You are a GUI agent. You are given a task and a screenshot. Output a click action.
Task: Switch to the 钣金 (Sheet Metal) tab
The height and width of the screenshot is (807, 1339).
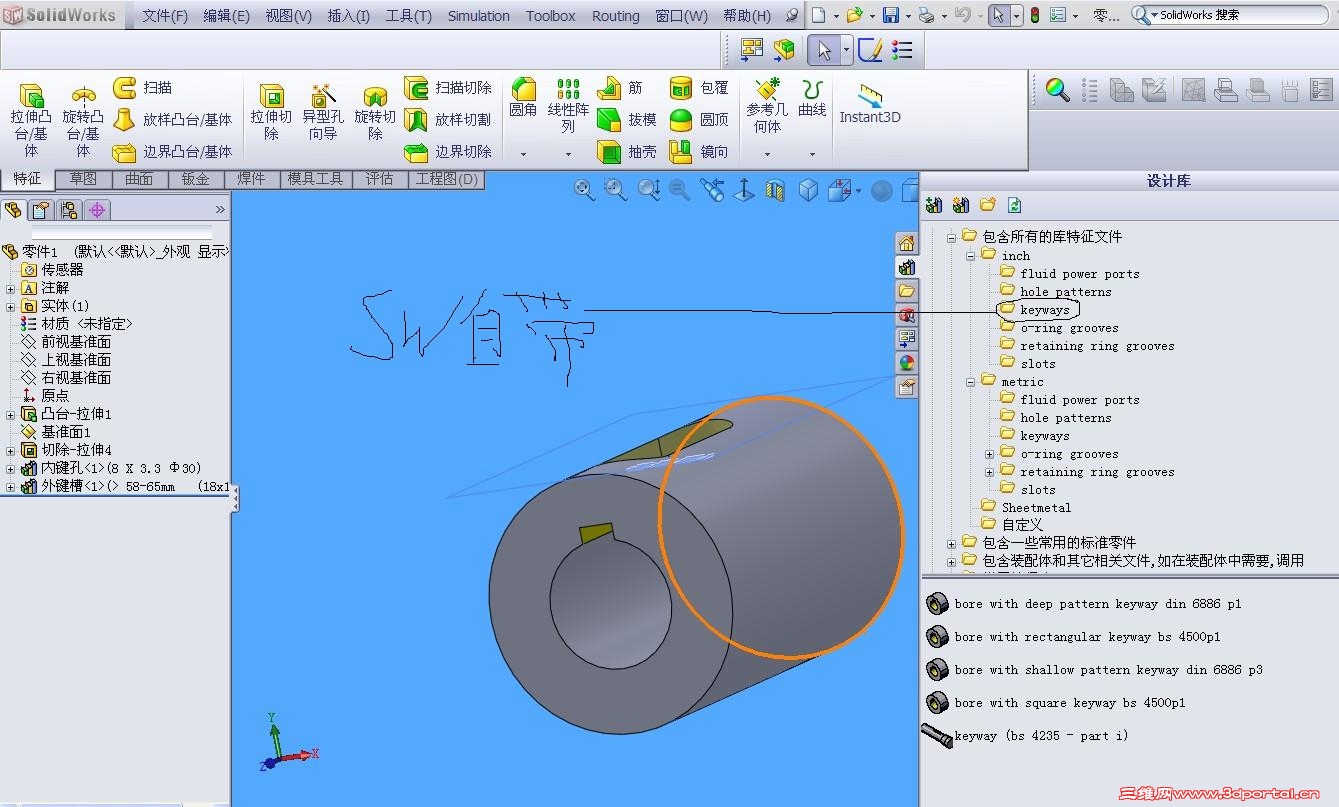point(195,179)
